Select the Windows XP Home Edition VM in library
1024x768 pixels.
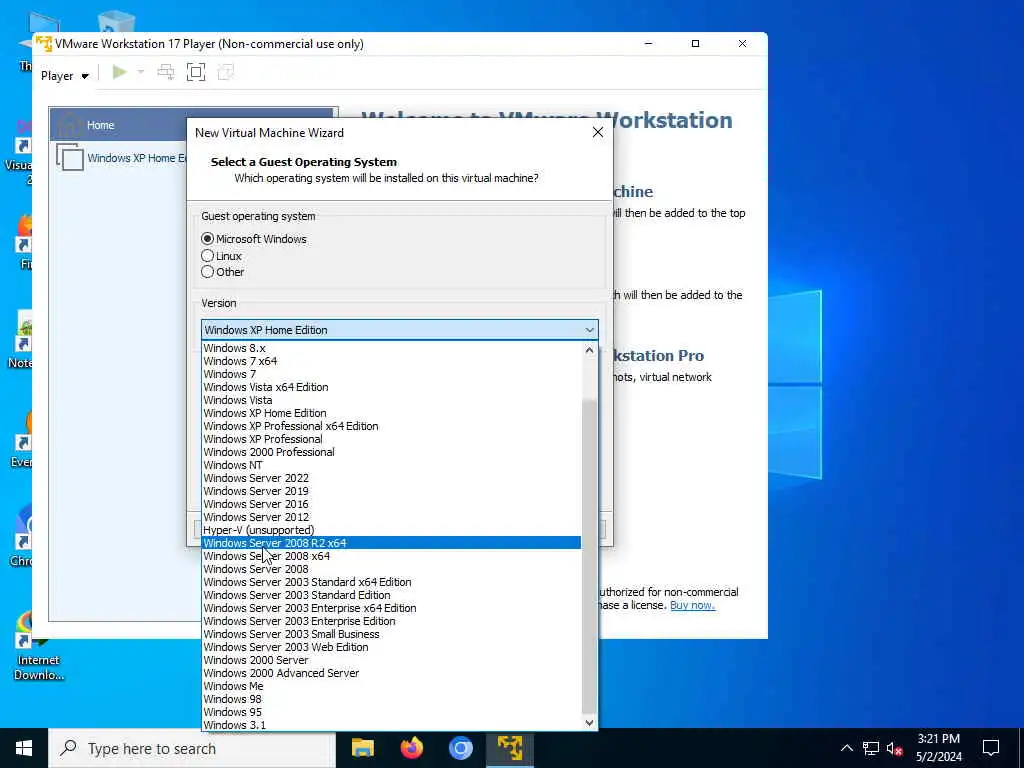121,158
